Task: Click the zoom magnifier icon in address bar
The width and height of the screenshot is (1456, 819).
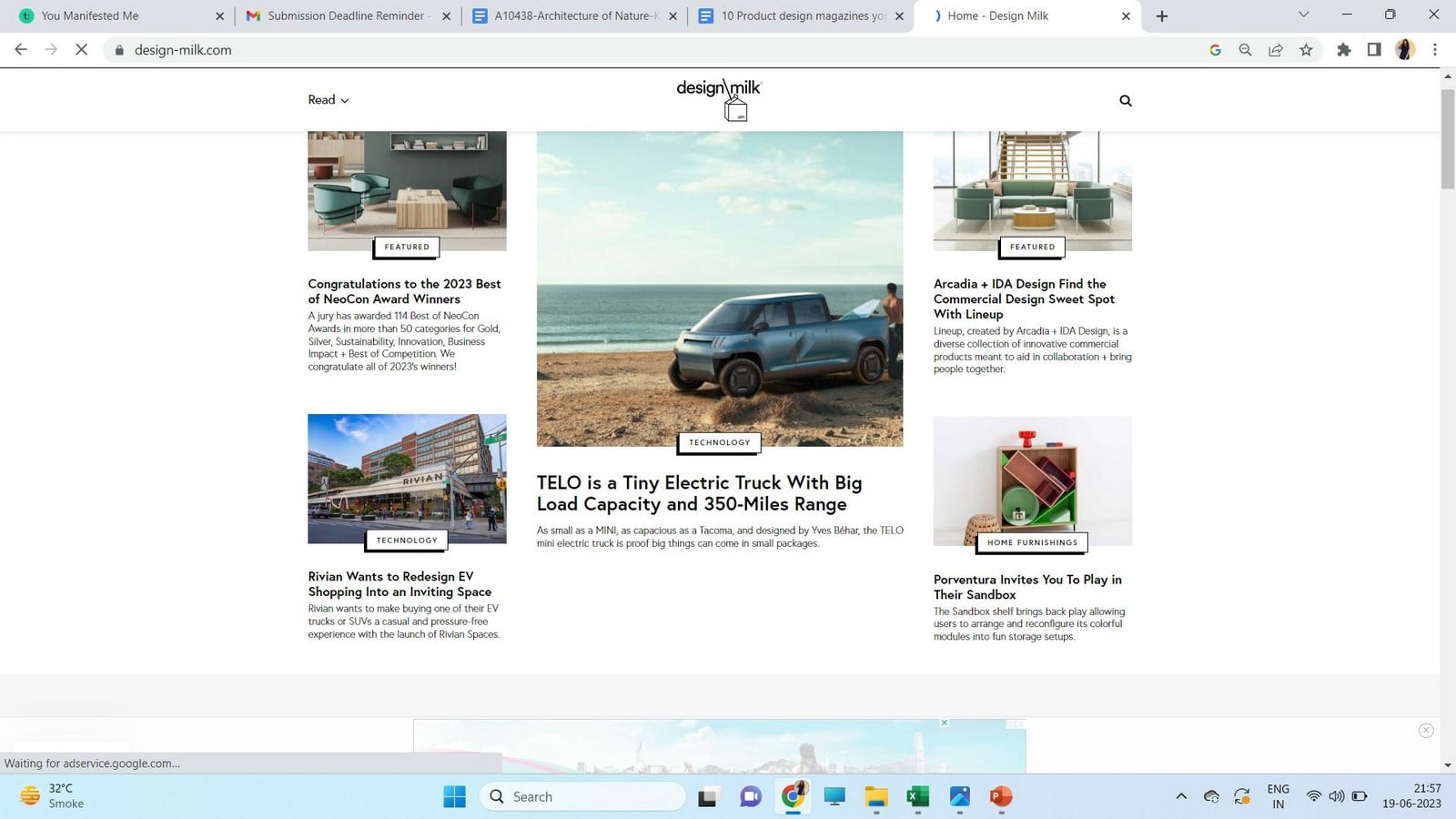Action: (1245, 50)
